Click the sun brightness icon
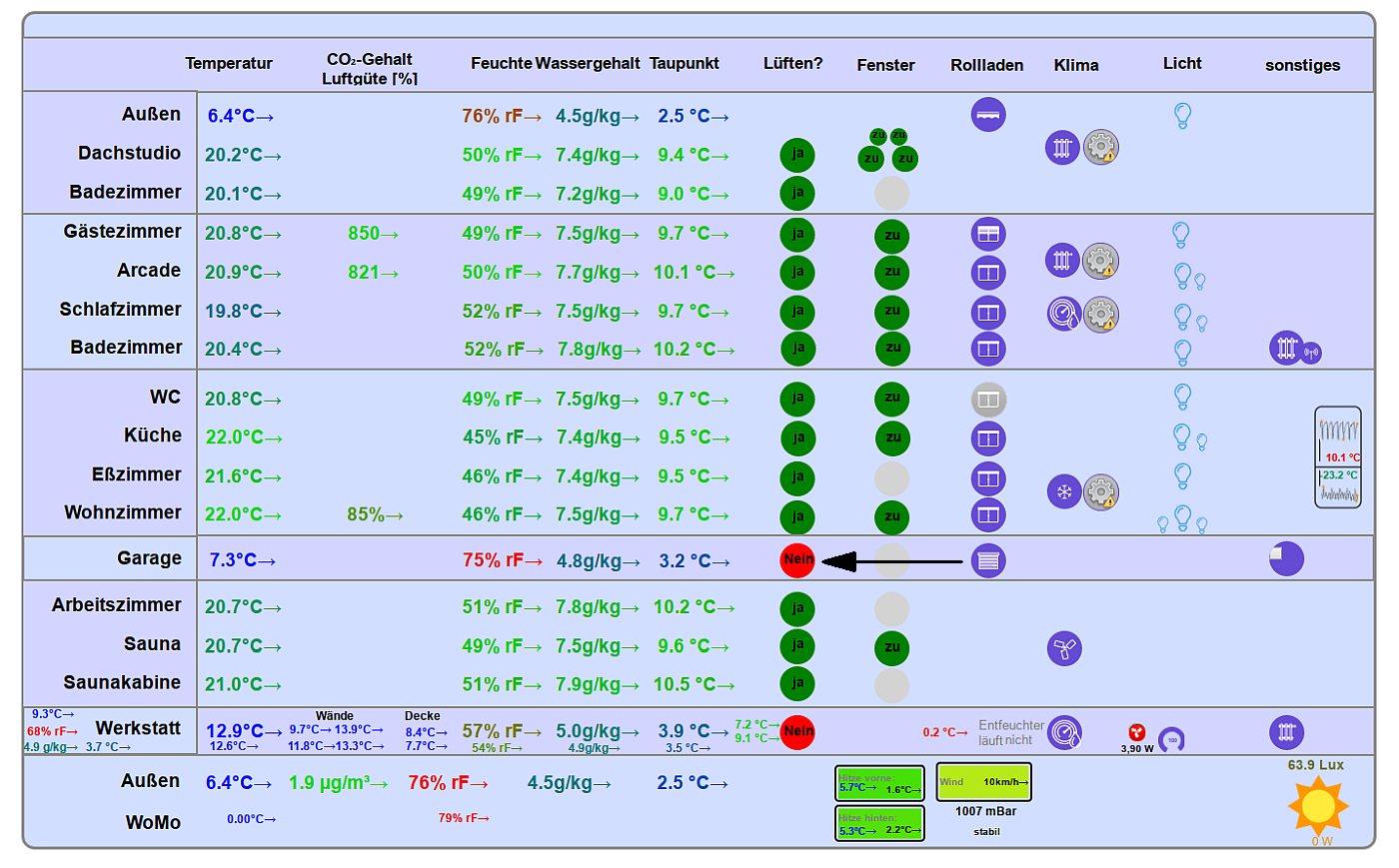Image resolution: width=1399 pixels, height=868 pixels. [x=1318, y=805]
